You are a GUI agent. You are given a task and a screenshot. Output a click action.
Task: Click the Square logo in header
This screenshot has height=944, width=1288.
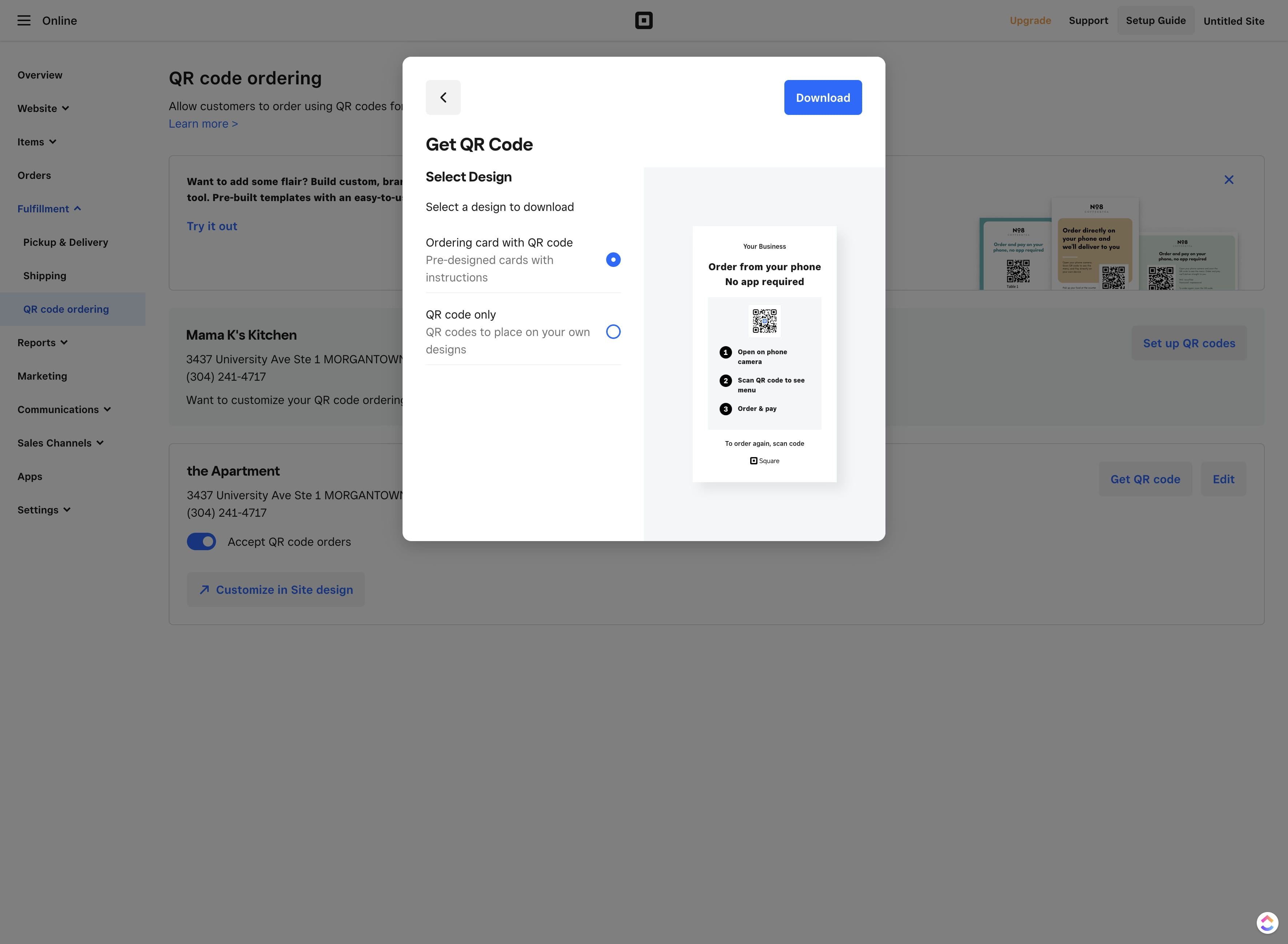643,21
